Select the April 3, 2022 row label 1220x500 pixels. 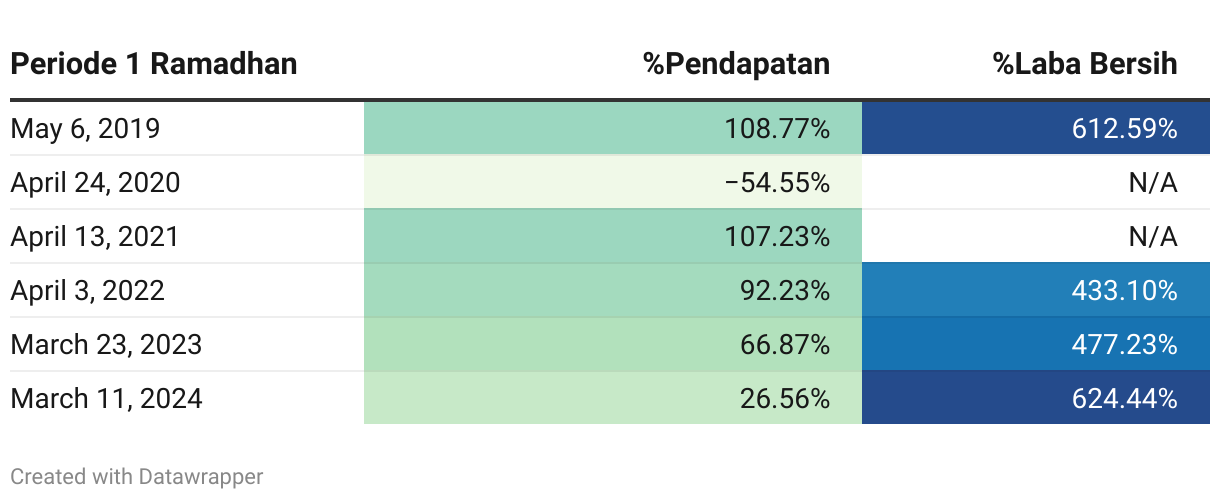87,290
